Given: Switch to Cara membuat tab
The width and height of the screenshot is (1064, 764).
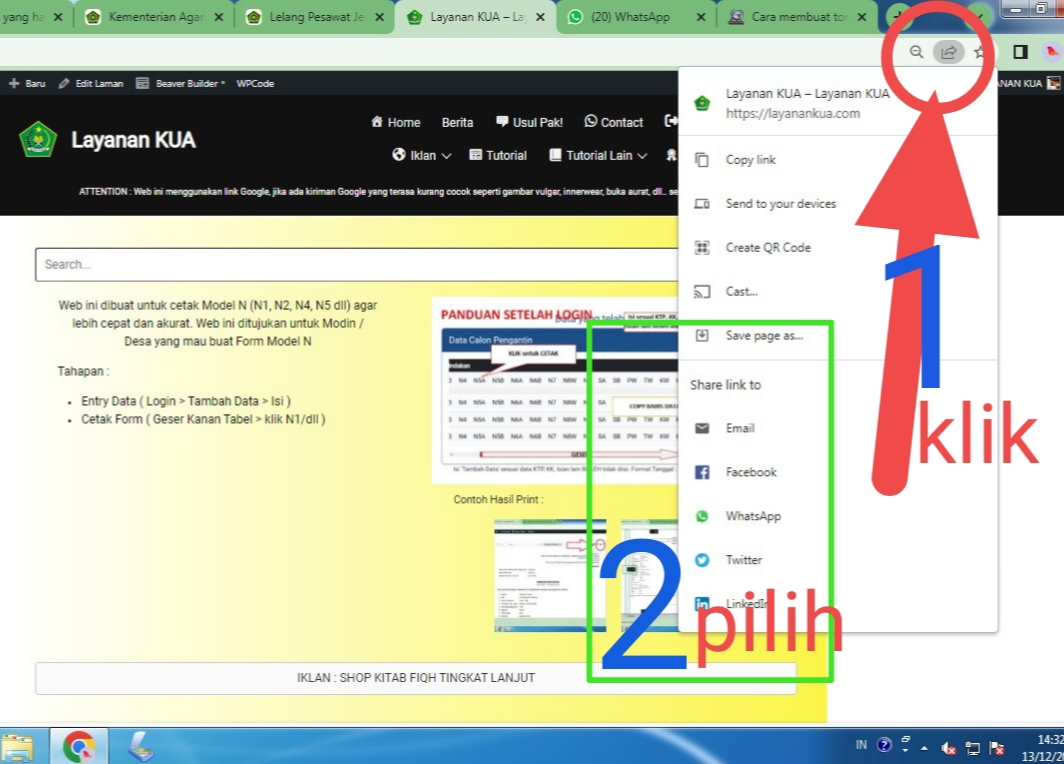Looking at the screenshot, I should [798, 17].
